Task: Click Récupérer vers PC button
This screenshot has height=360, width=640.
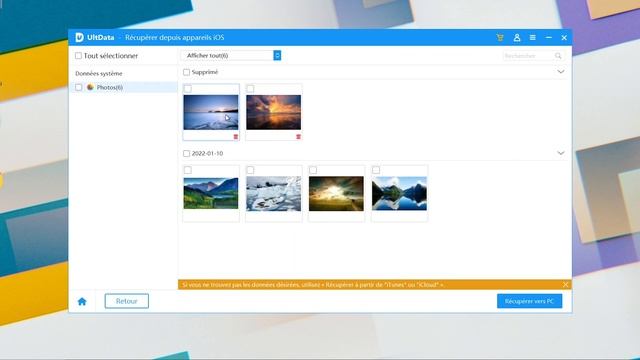Action: click(x=529, y=301)
